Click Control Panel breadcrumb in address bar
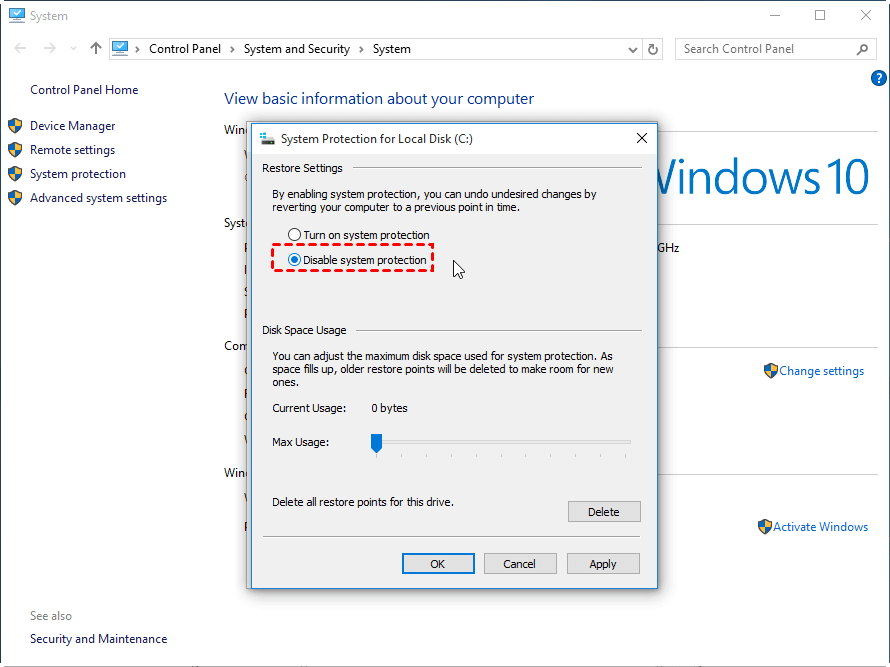Image resolution: width=890 pixels, height=667 pixels. coord(185,49)
